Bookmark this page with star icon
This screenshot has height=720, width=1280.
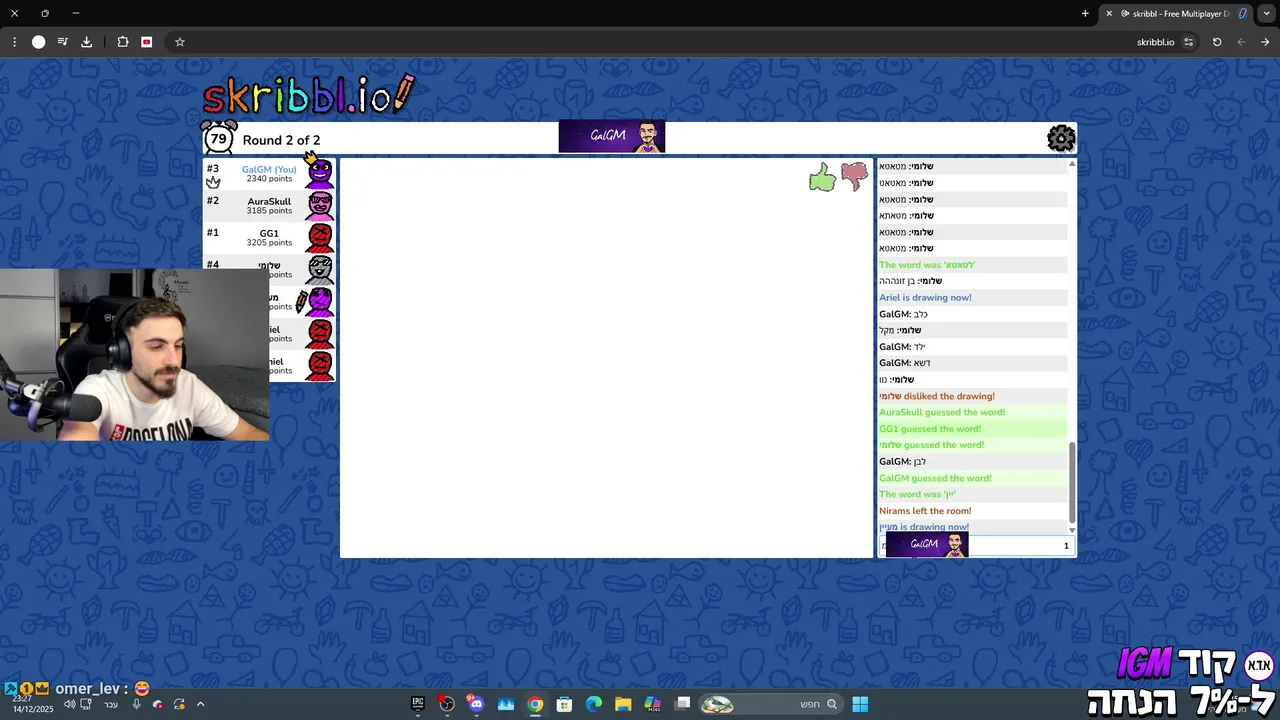(180, 42)
